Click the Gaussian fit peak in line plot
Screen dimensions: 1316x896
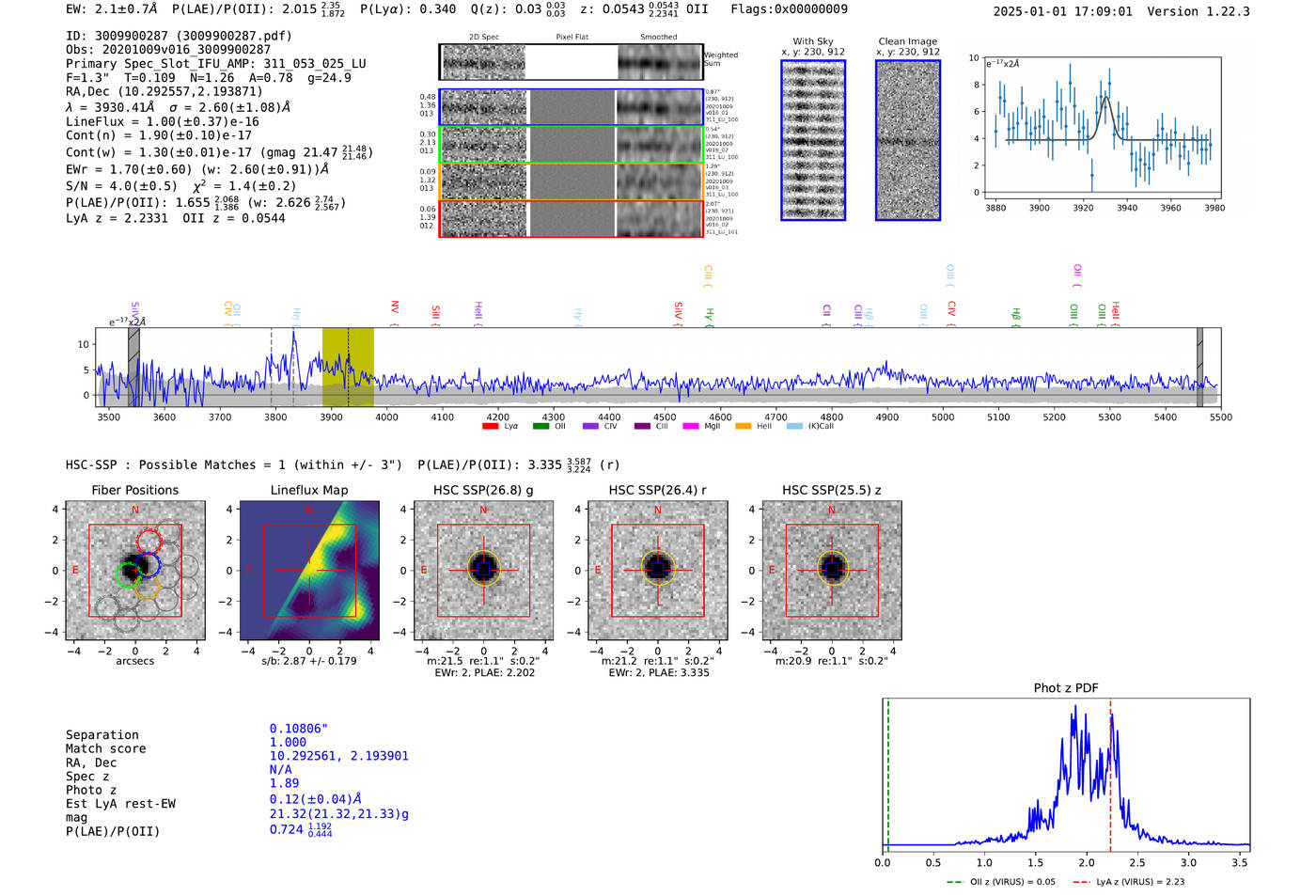click(x=1105, y=97)
